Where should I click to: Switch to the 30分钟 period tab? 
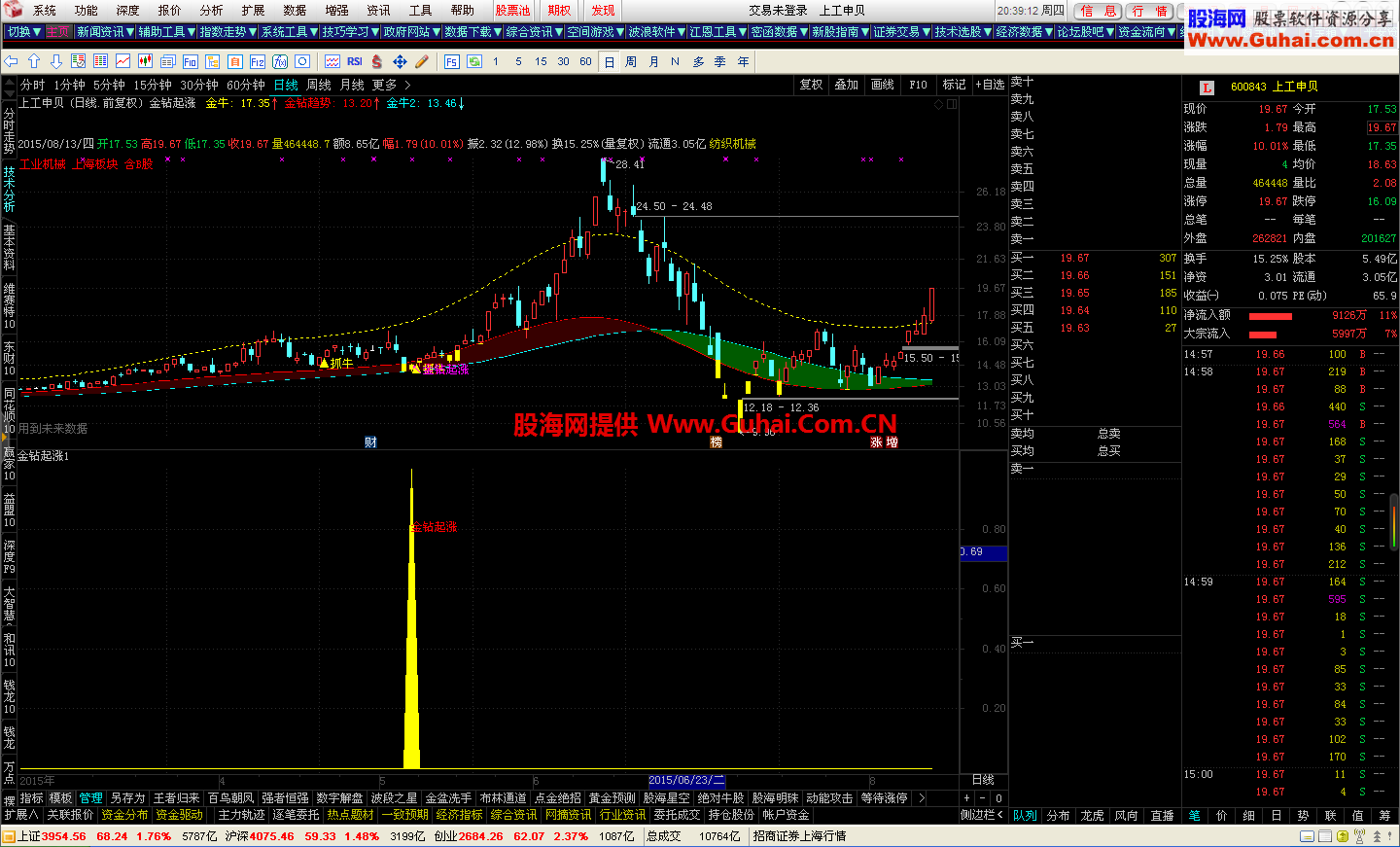(x=199, y=85)
